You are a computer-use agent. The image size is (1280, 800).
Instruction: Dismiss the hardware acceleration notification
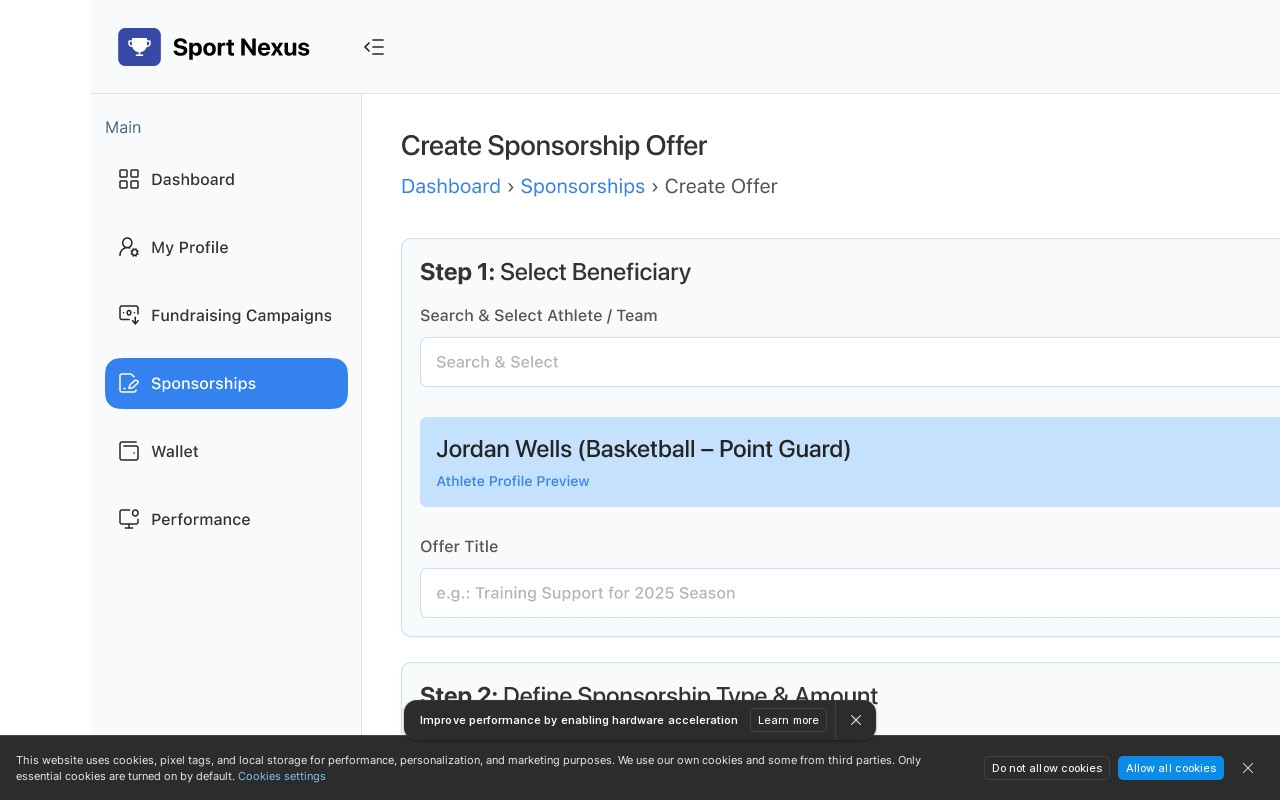coord(856,720)
